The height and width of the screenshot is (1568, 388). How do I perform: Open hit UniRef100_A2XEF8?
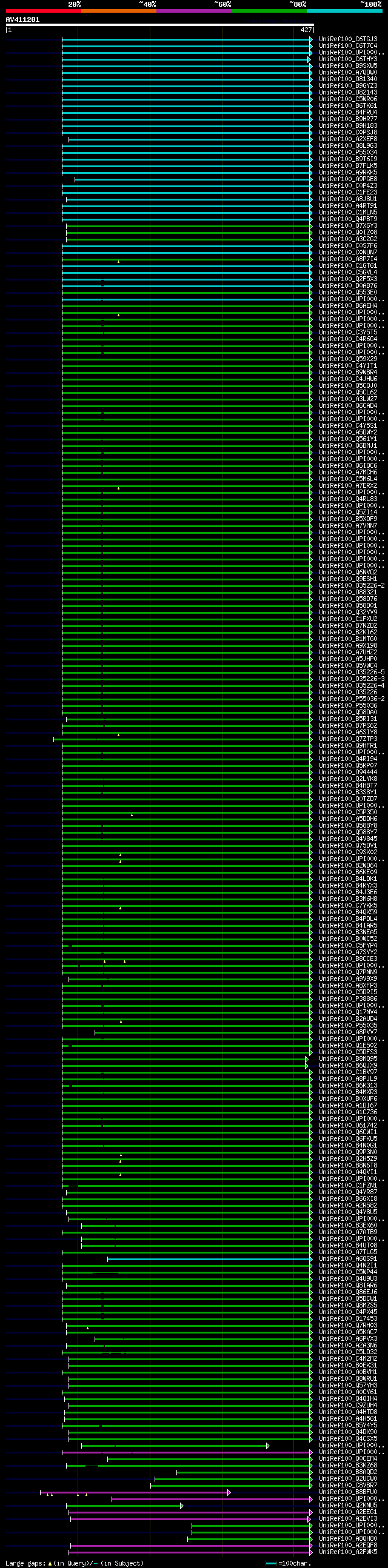[348, 139]
